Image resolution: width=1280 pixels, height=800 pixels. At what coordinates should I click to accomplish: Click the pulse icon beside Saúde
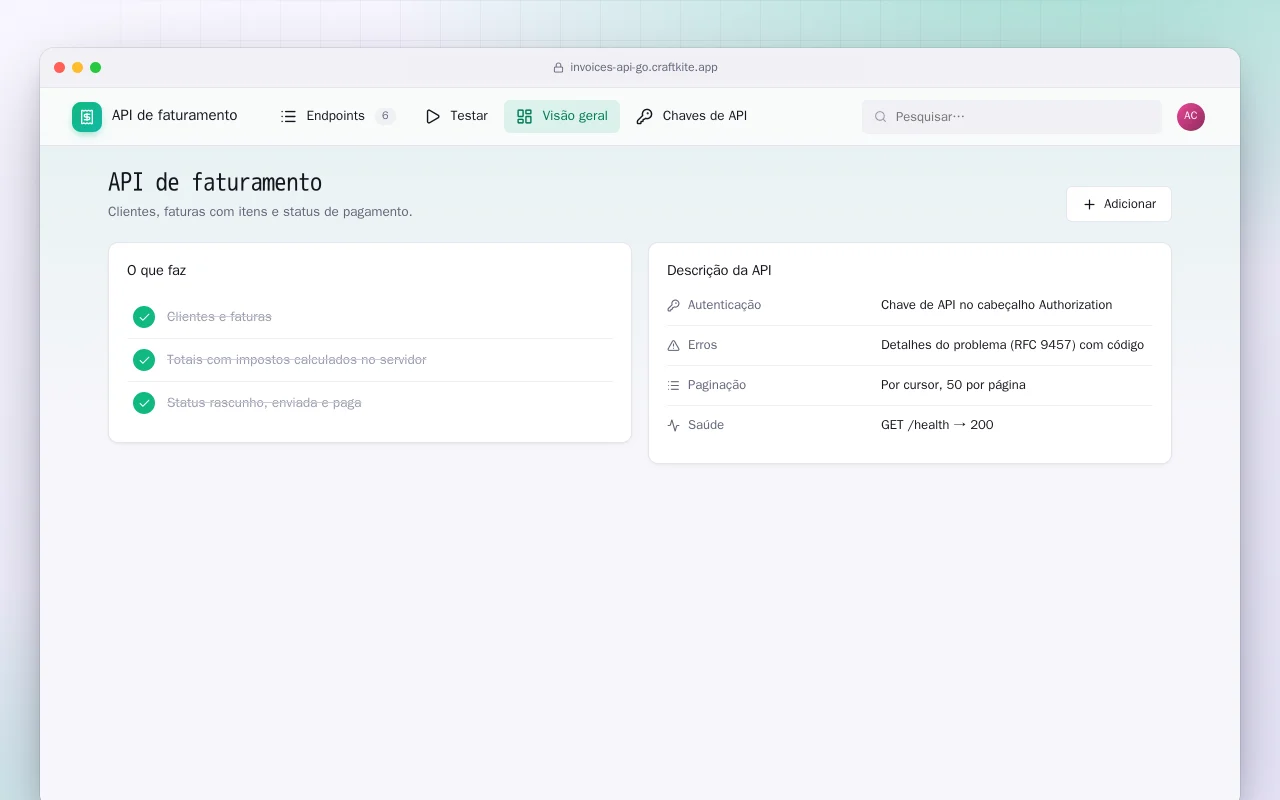click(673, 425)
